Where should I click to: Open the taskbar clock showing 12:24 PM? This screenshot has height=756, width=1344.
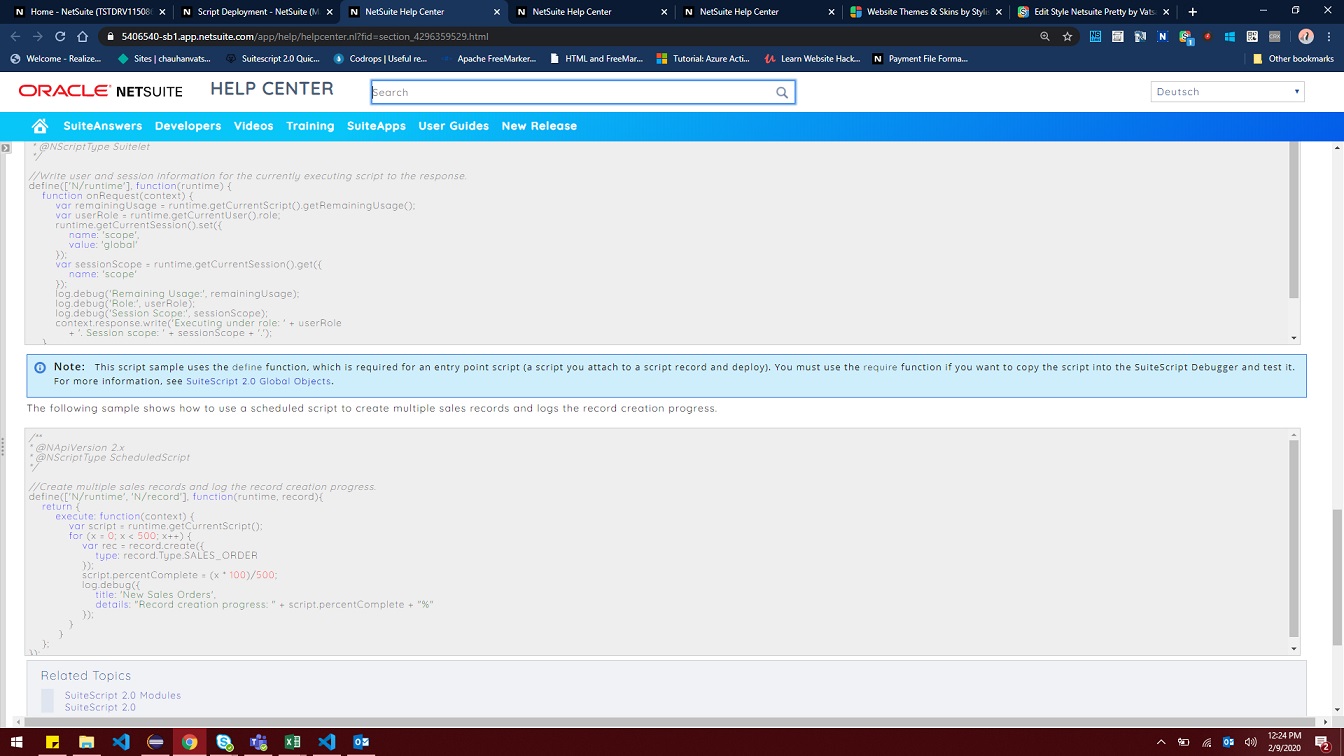tap(1283, 742)
